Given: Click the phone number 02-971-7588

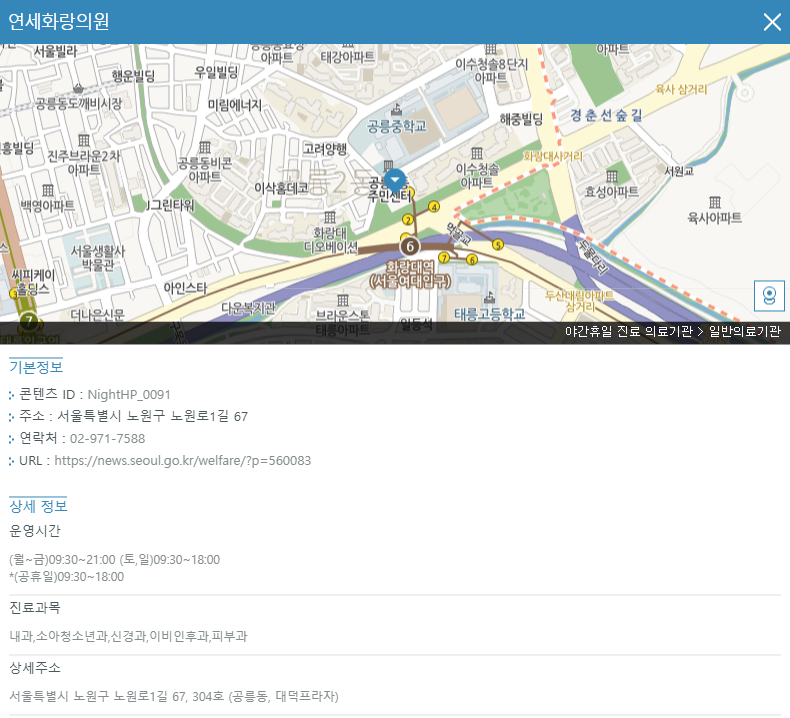Looking at the screenshot, I should pos(107,438).
